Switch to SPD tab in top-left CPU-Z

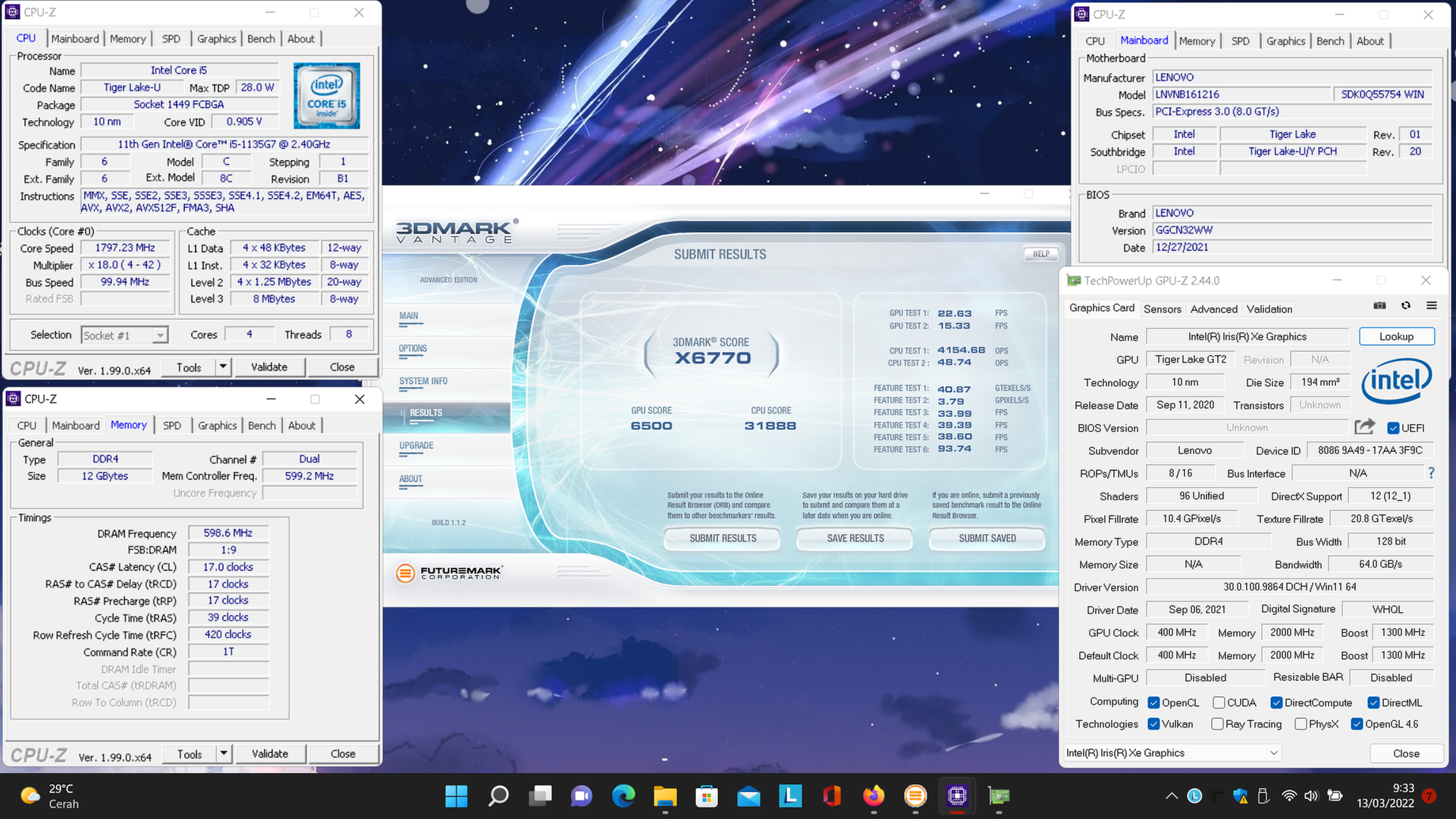pyautogui.click(x=171, y=39)
